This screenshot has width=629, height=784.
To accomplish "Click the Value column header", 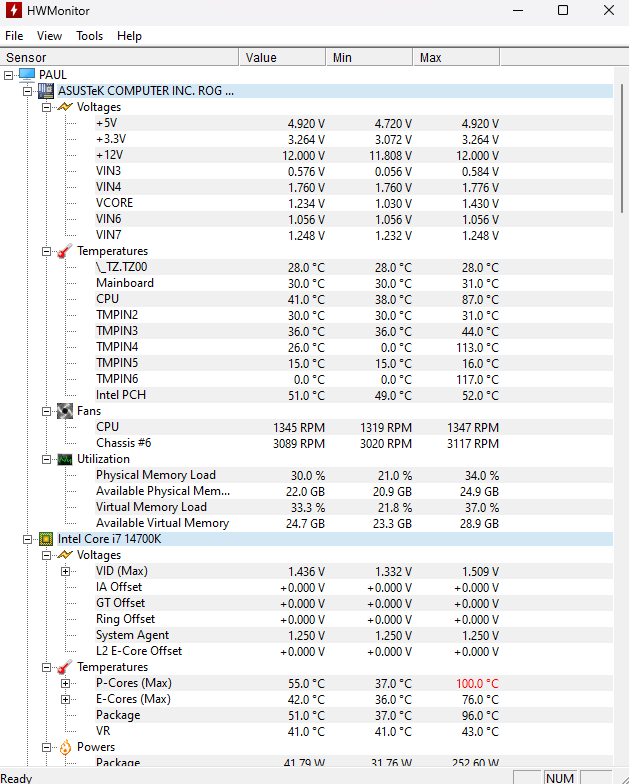I will coord(282,58).
